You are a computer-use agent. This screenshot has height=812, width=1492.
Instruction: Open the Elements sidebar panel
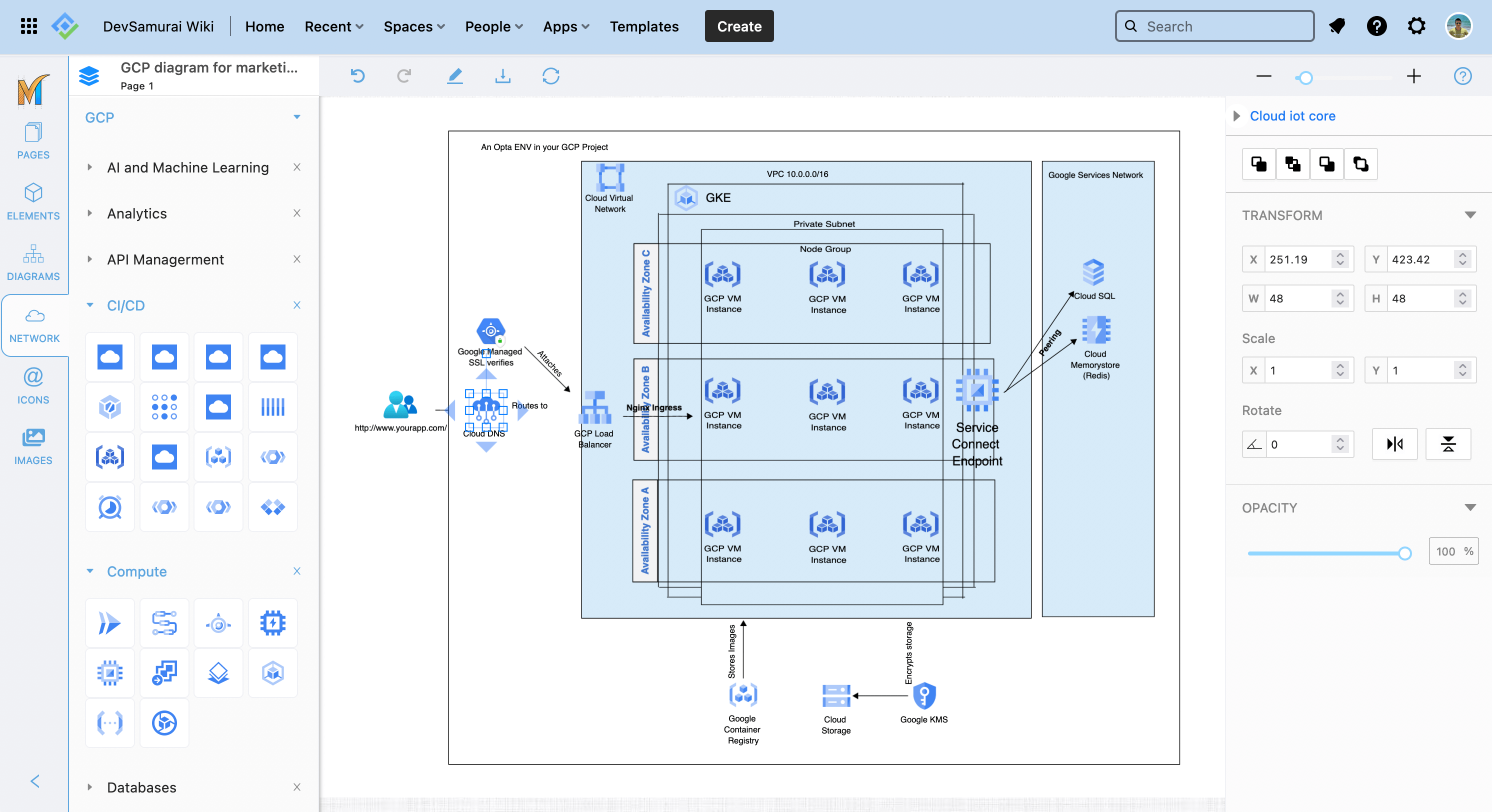click(33, 202)
